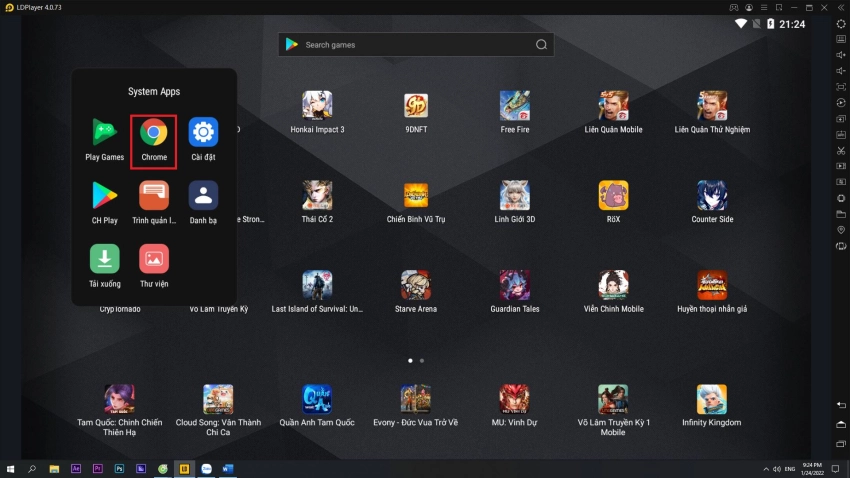Open LDPlayer hamburger menu in title bar
Viewport: 850px width, 478px height.
765,7
